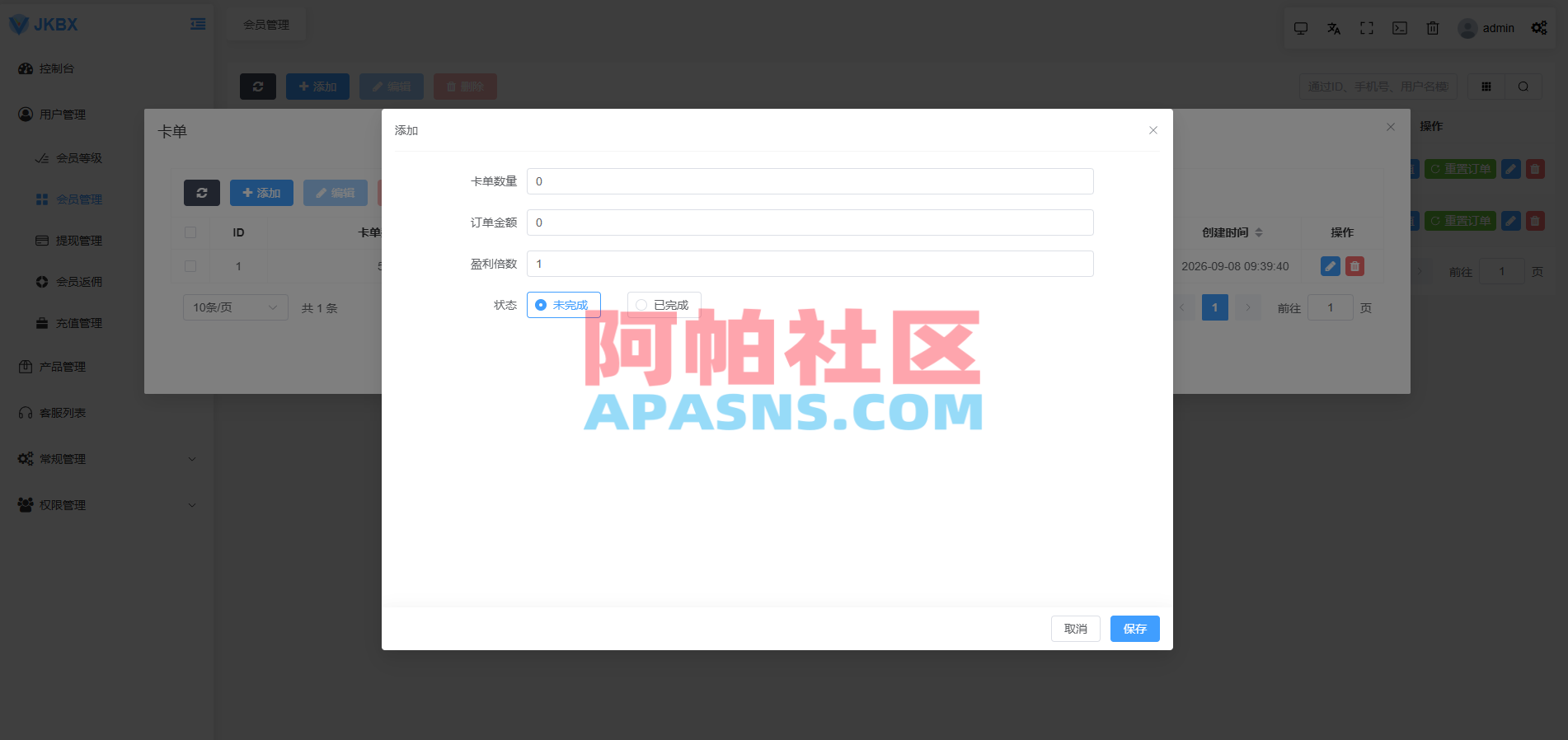Delete the 卡单 row trash icon
The image size is (1568, 740).
[x=1354, y=266]
